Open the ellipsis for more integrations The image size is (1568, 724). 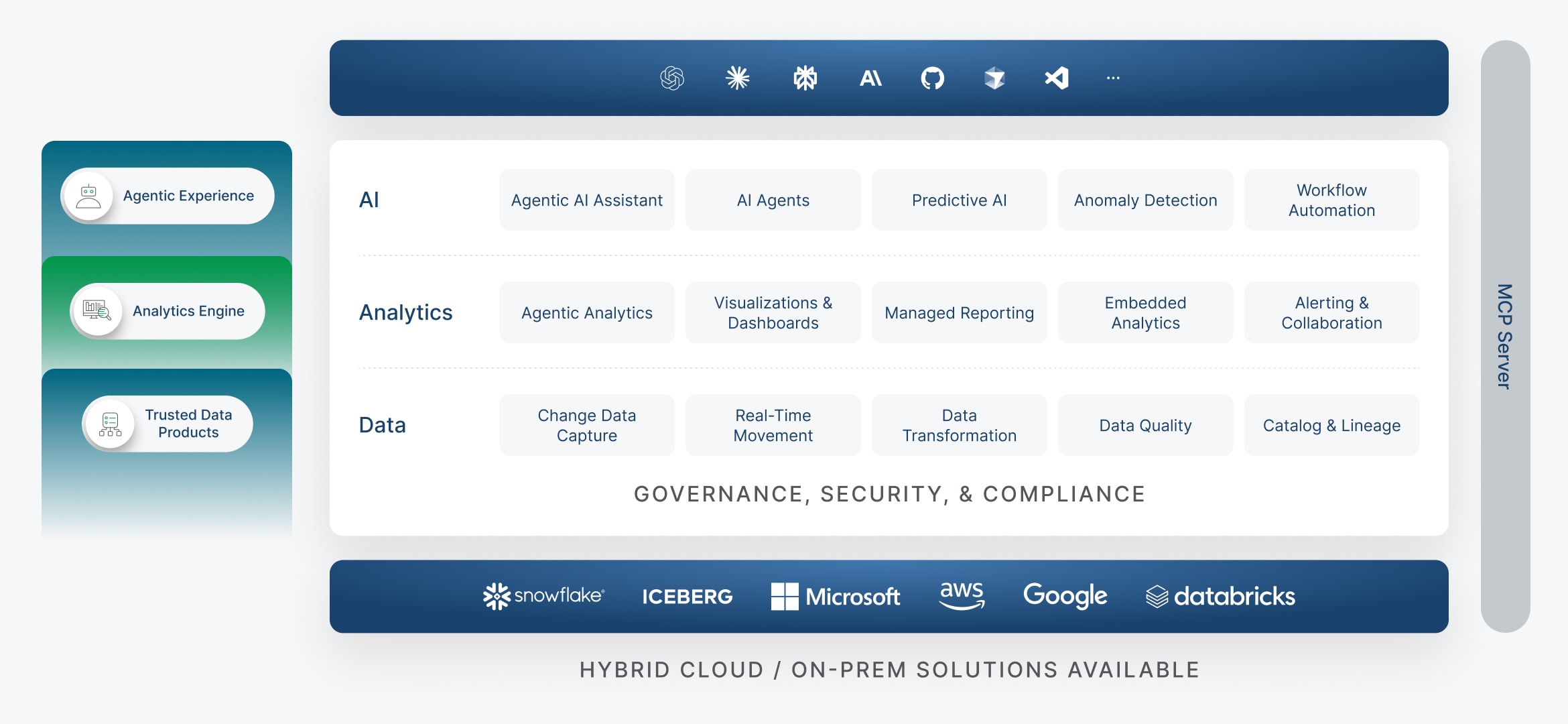(1114, 78)
